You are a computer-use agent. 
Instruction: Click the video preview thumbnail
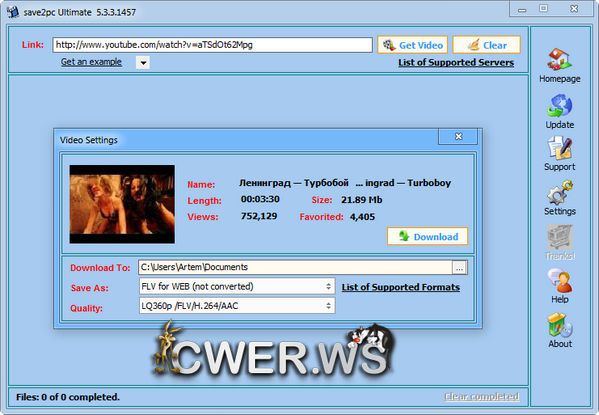point(122,204)
